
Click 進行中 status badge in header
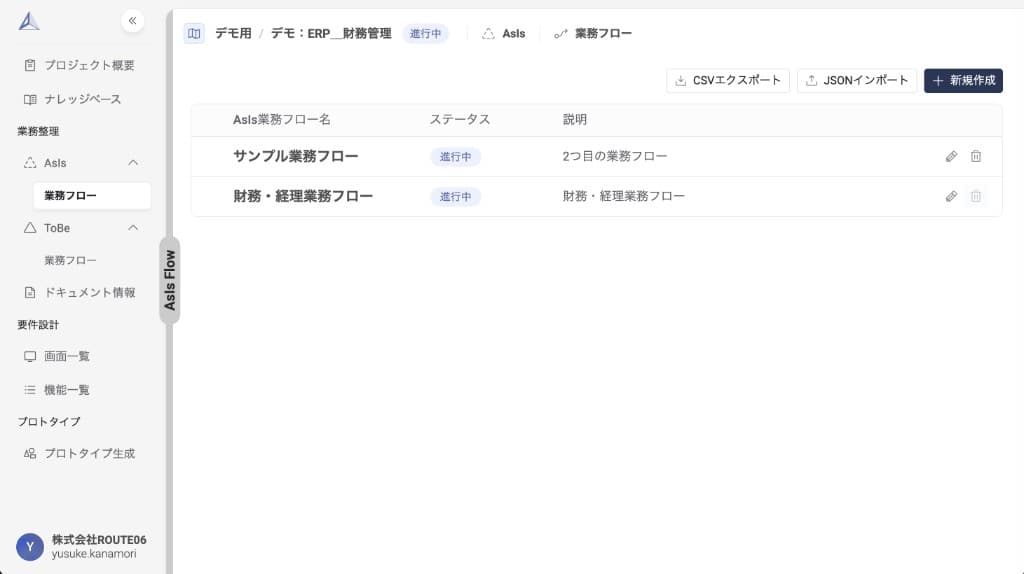tap(425, 33)
